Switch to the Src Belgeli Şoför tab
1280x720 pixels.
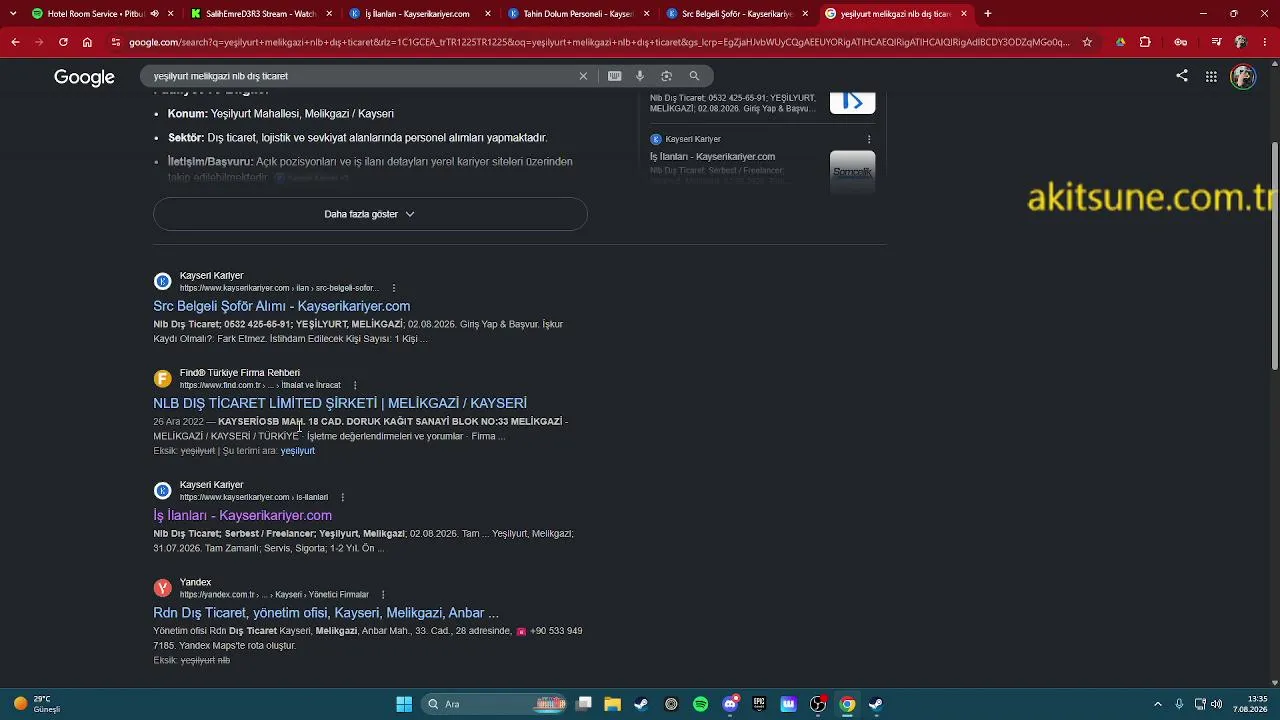pos(736,14)
